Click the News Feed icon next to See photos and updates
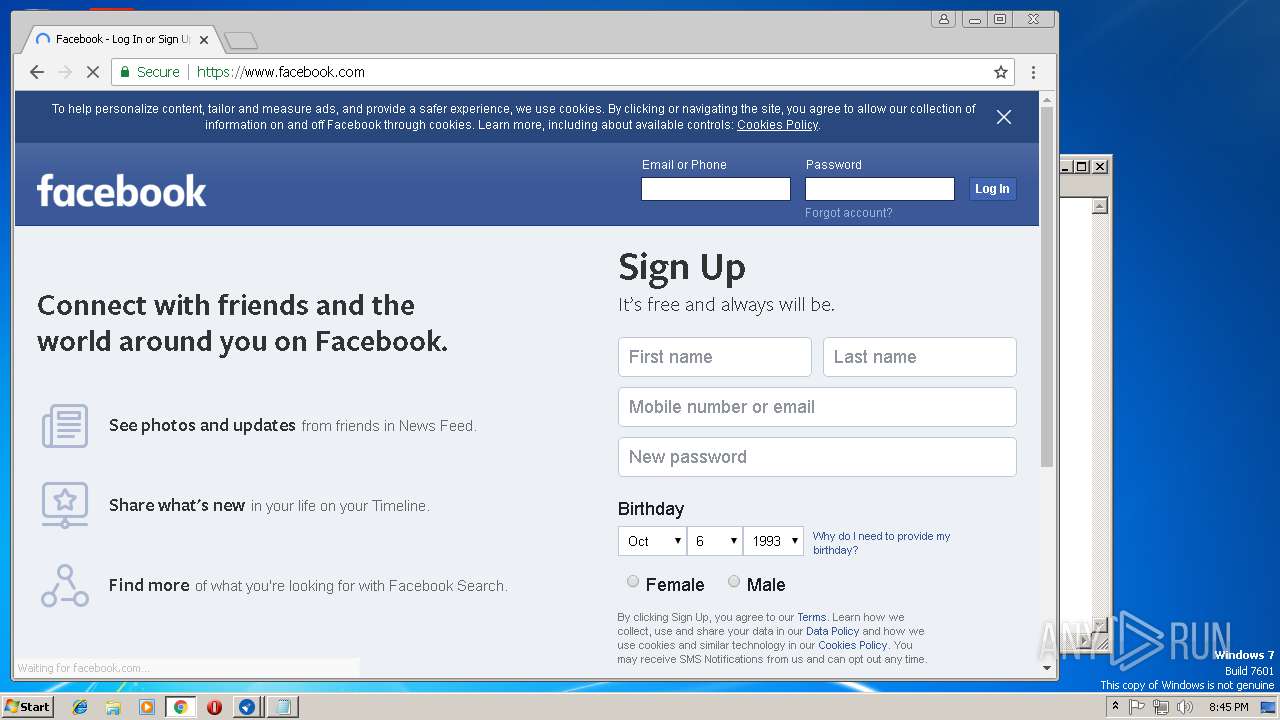The height and width of the screenshot is (720, 1280). coord(65,426)
